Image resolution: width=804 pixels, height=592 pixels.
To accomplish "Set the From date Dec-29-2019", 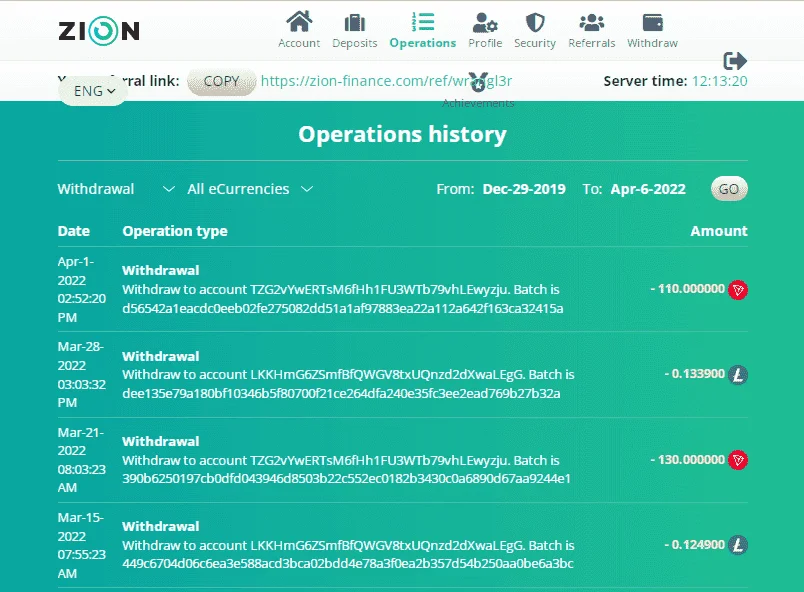I will click(x=524, y=189).
